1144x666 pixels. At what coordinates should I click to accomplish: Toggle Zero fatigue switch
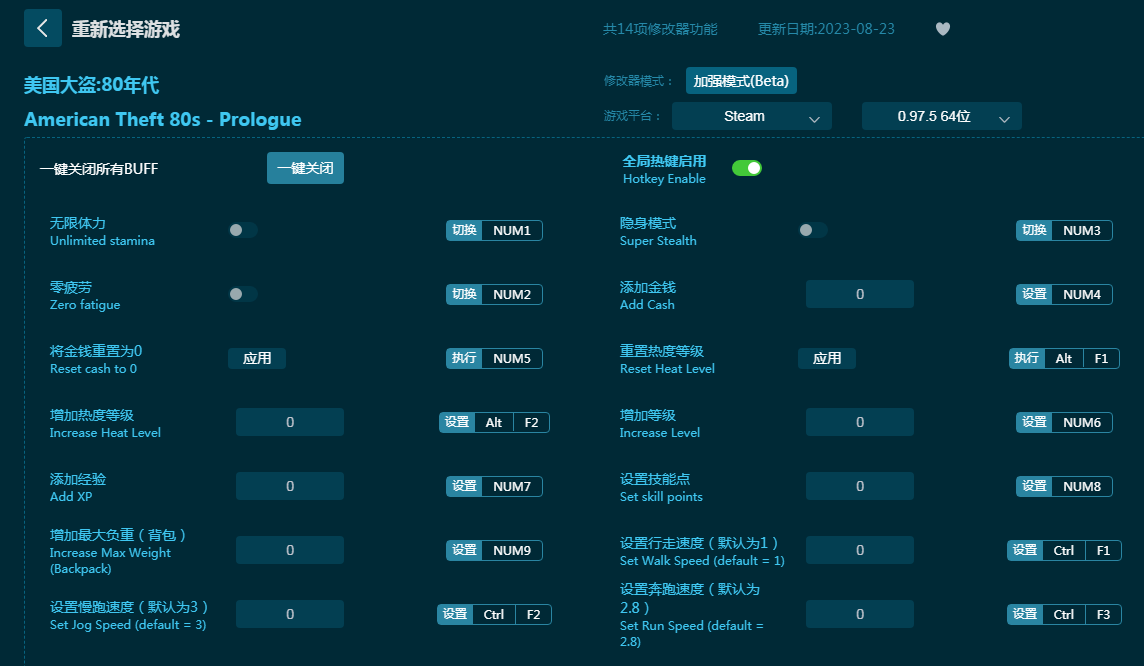tap(243, 294)
